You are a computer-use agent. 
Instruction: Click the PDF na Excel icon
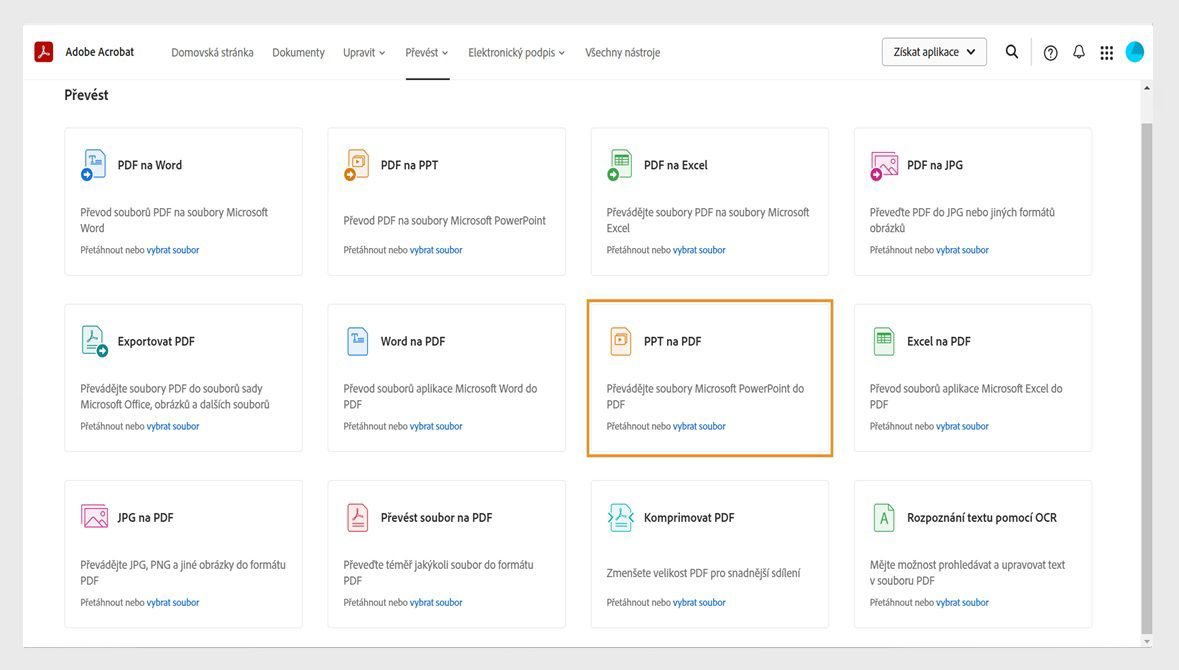pyautogui.click(x=620, y=165)
